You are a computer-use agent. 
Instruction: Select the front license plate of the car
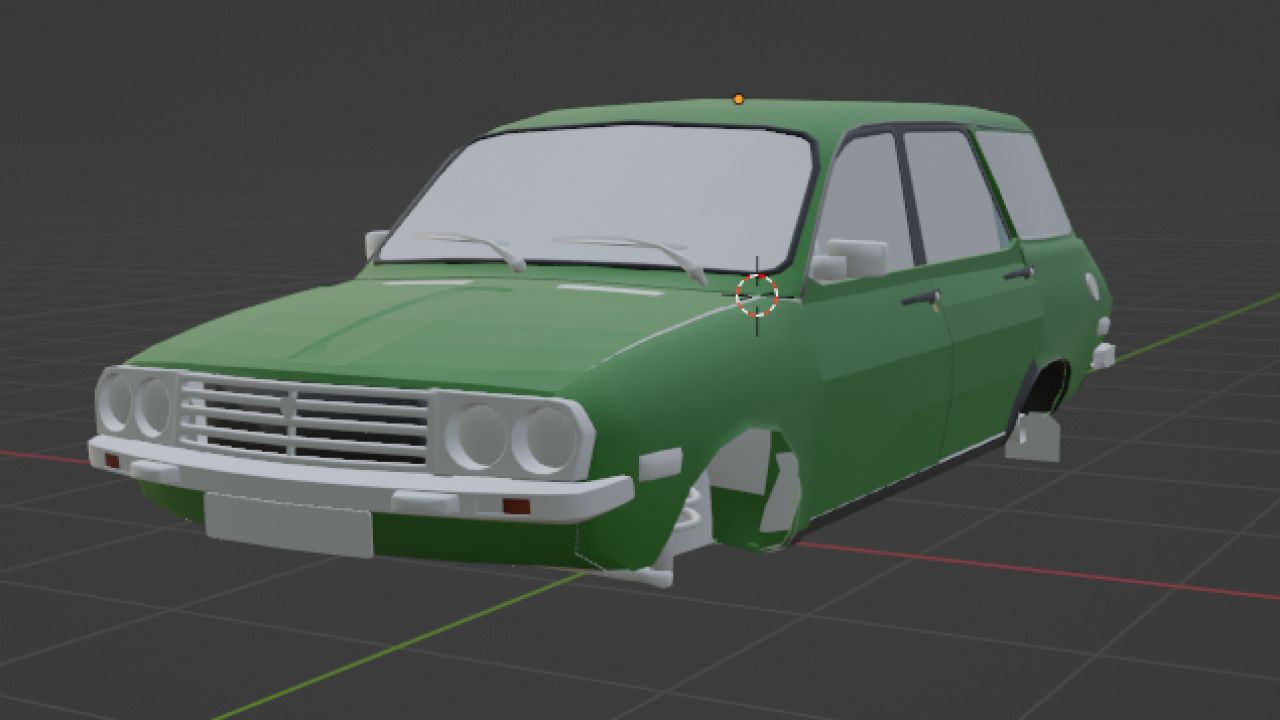pyautogui.click(x=288, y=525)
